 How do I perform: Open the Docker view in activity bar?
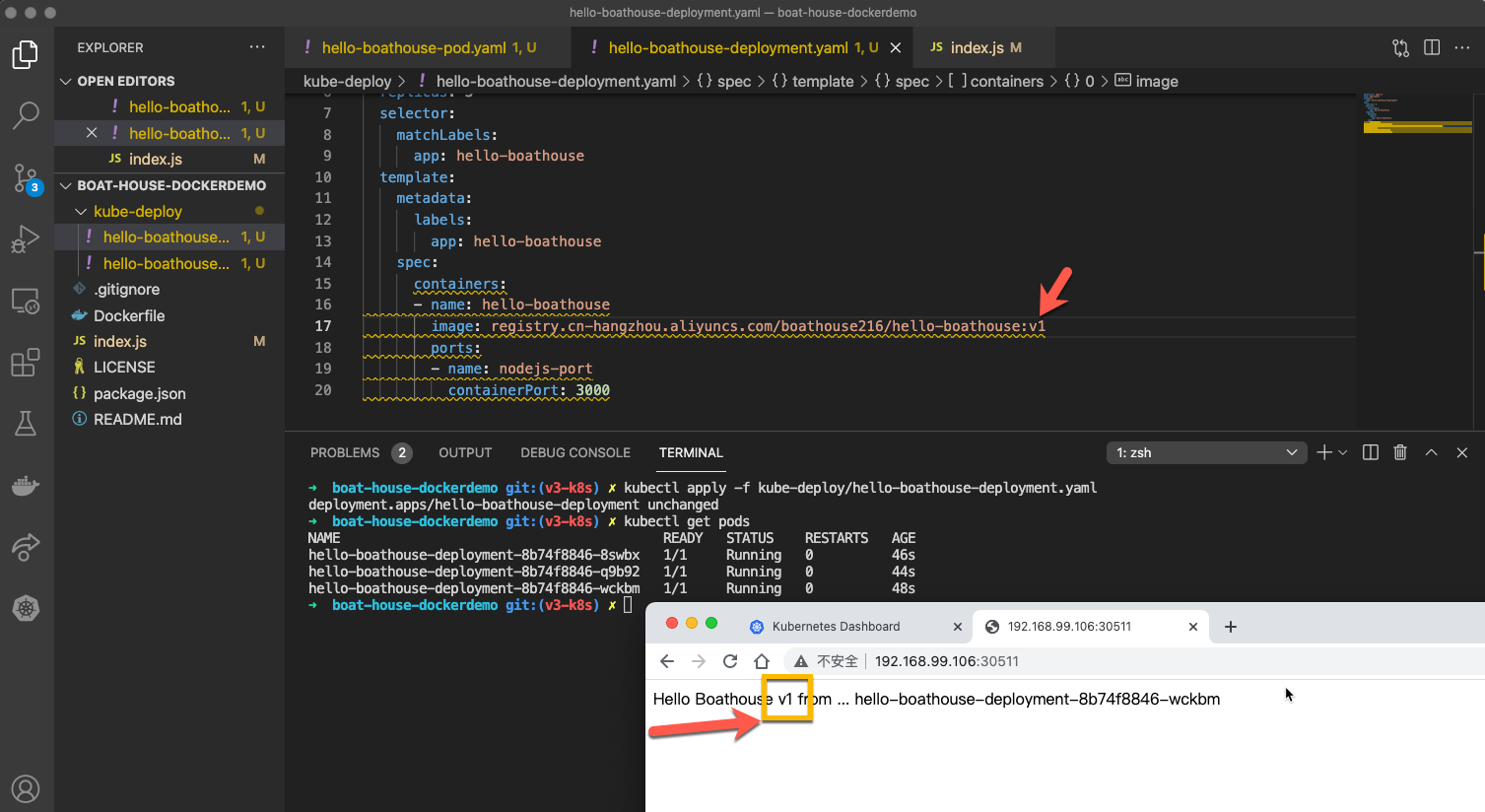pos(26,485)
